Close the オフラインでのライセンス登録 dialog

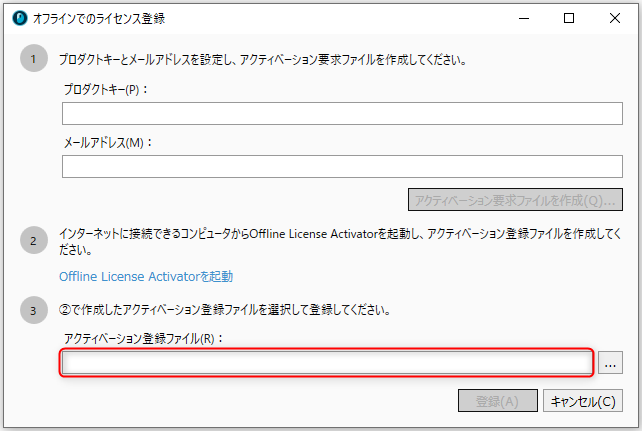[615, 18]
